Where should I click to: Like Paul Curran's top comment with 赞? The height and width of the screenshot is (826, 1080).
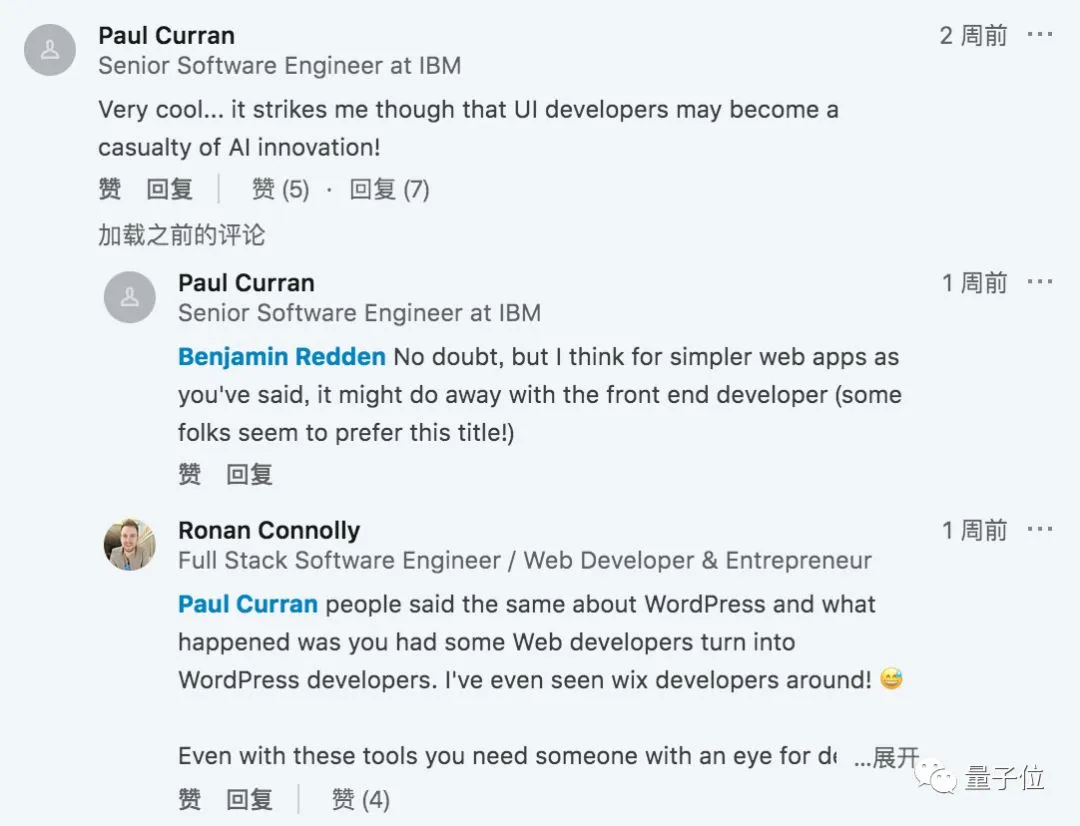click(110, 189)
